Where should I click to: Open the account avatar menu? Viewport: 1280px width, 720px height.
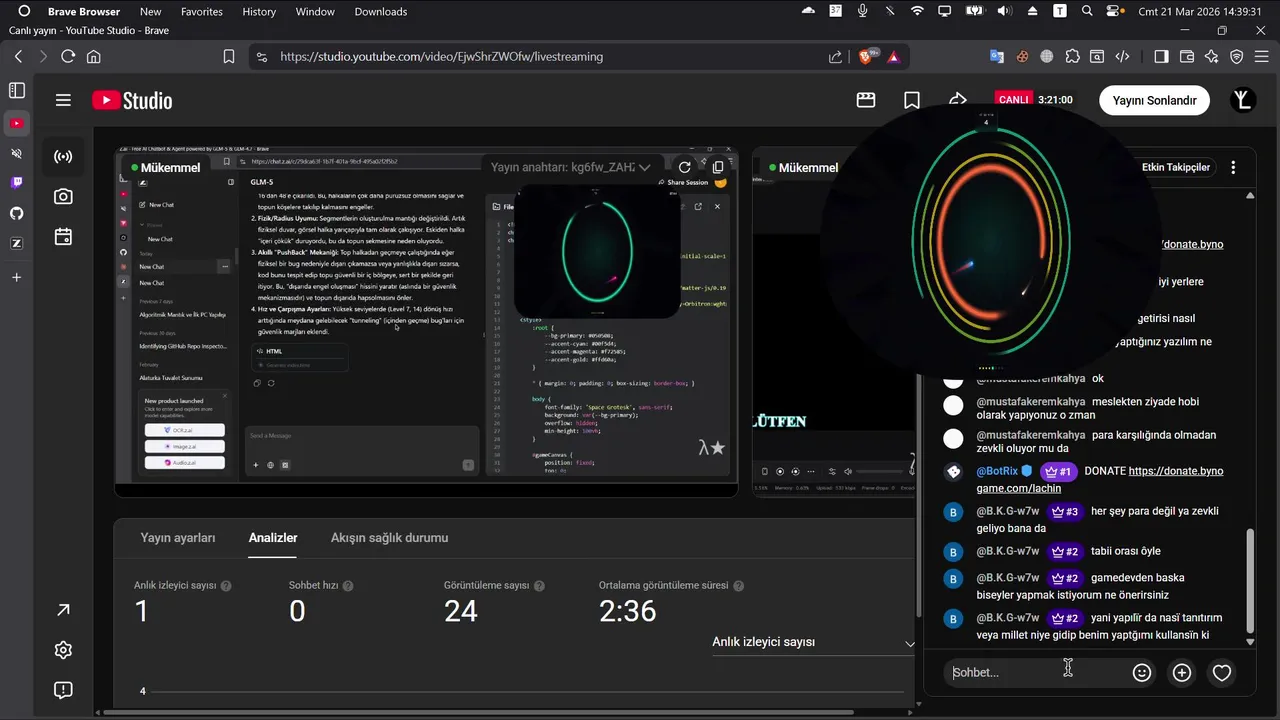click(x=1242, y=100)
